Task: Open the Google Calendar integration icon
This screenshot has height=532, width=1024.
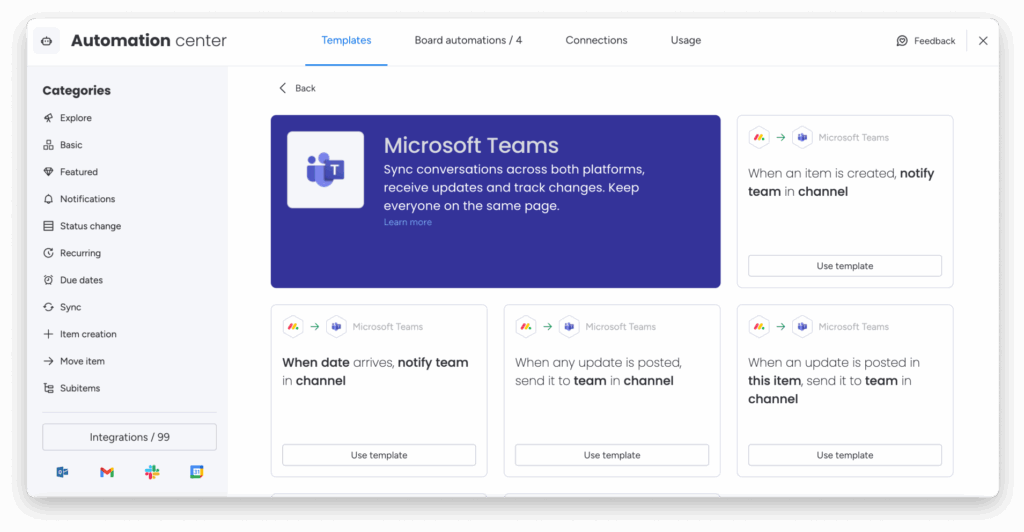Action: (197, 472)
